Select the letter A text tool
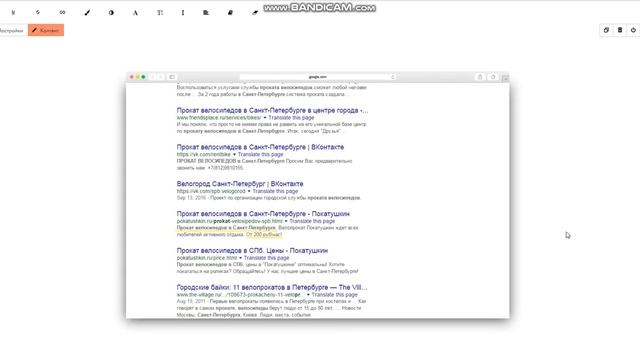Viewport: 640px width, 360px height. 135,13
